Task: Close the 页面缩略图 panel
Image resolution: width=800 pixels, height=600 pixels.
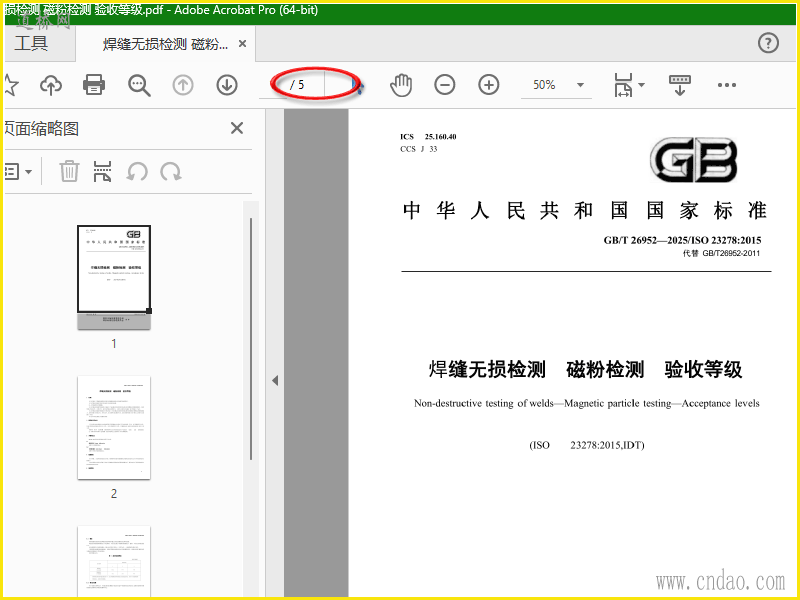Action: 237,128
